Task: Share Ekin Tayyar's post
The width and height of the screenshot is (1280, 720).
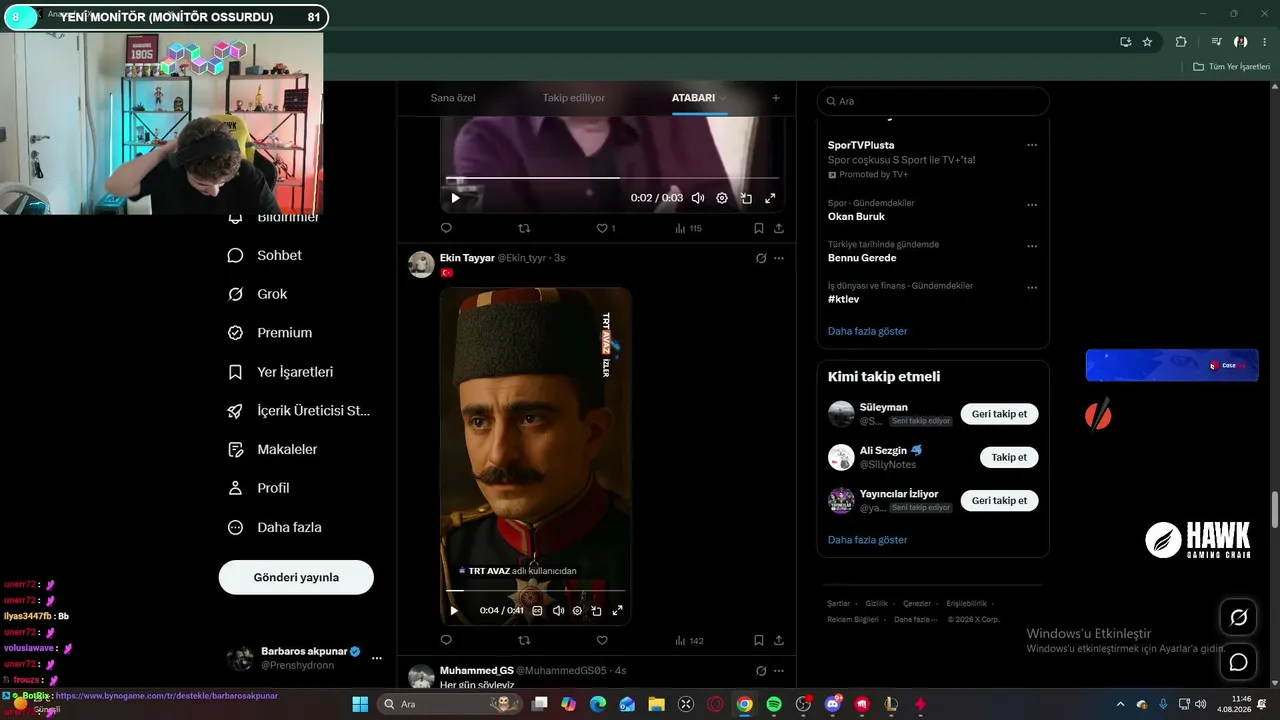Action: 779,640
